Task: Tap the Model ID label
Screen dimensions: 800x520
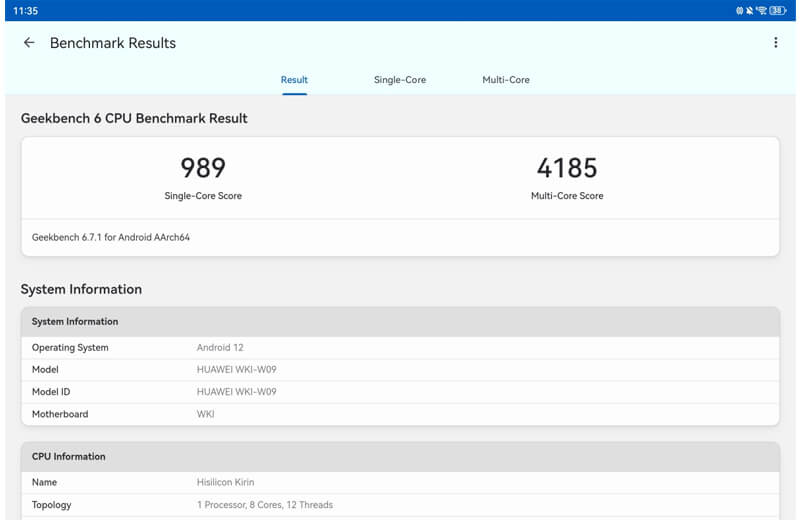Action: coord(51,392)
